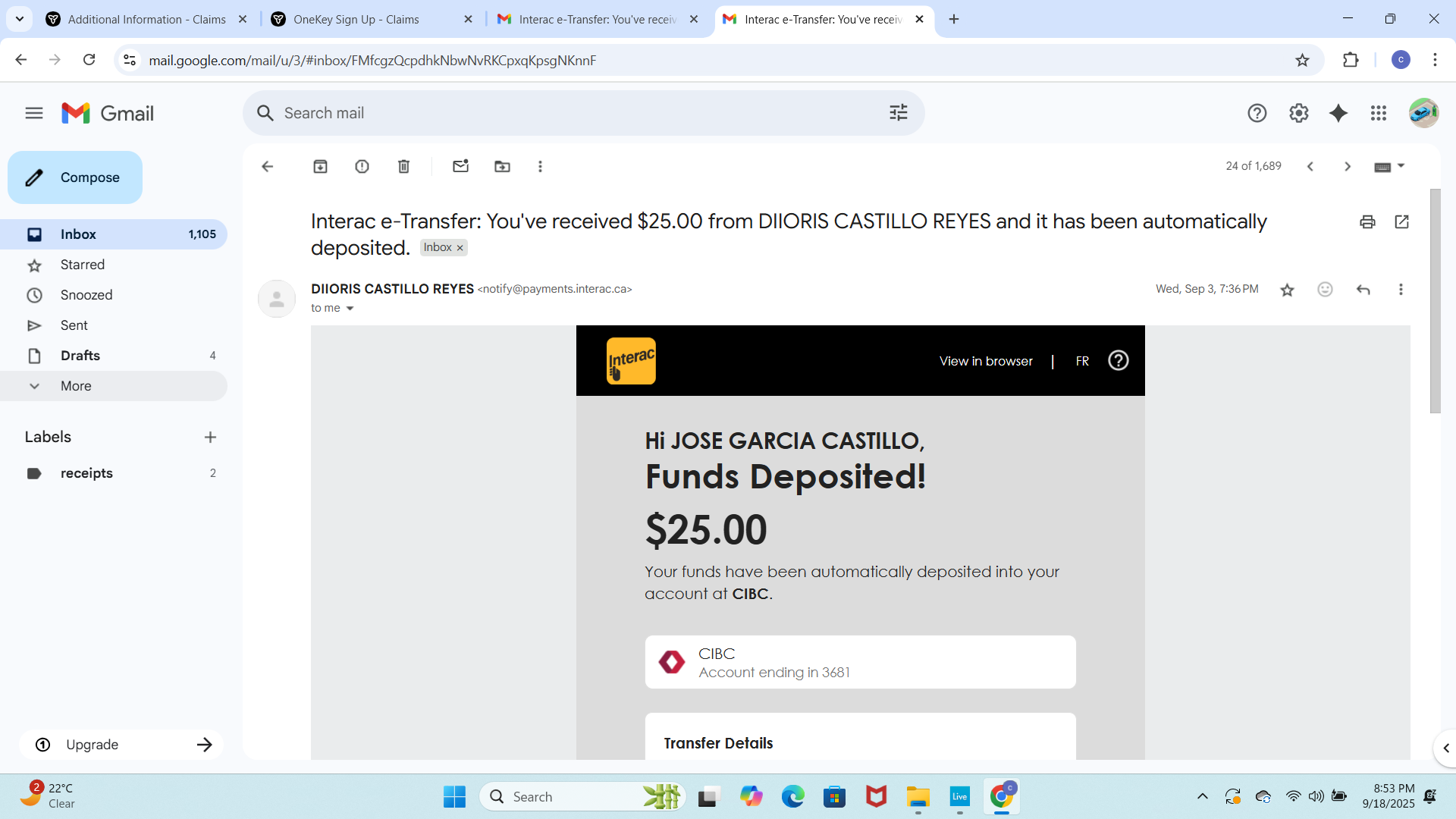Open the Starred folder
1456x819 pixels.
click(x=83, y=265)
